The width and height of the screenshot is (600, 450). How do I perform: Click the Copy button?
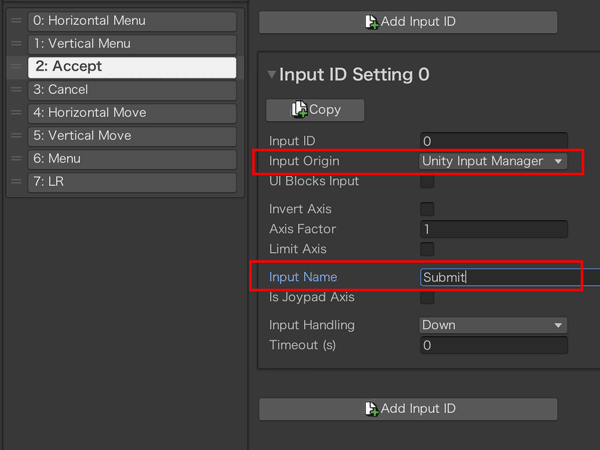coord(315,110)
